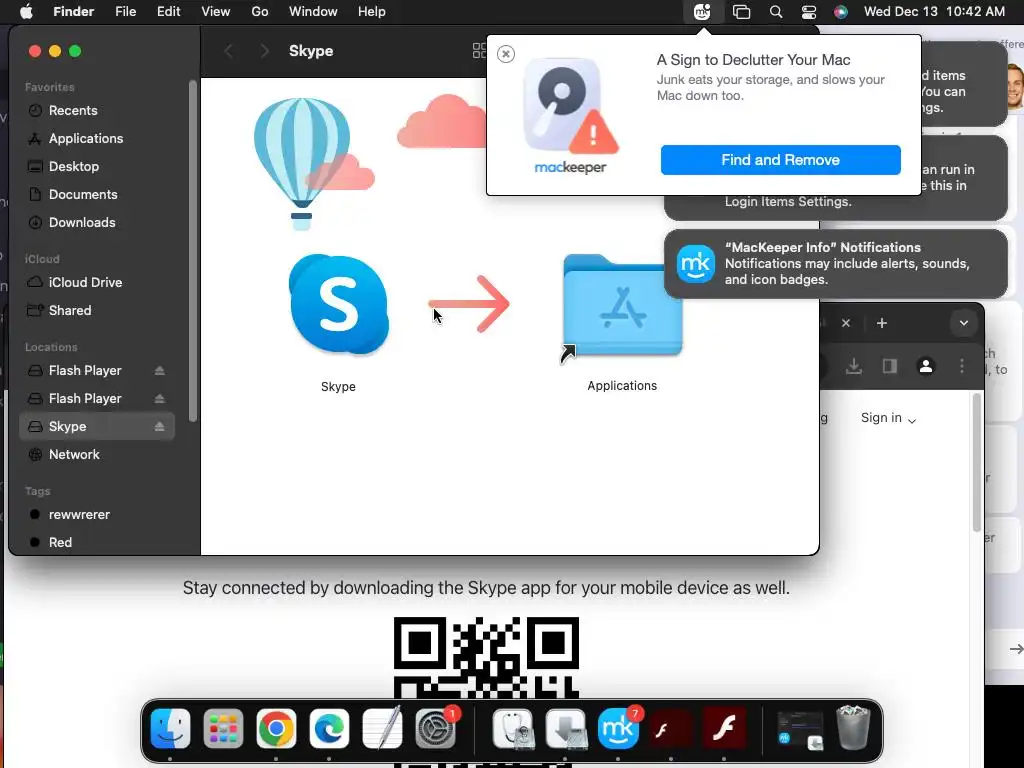1024x768 pixels.
Task: Select Downloads in Finder sidebar
Action: coord(97,223)
